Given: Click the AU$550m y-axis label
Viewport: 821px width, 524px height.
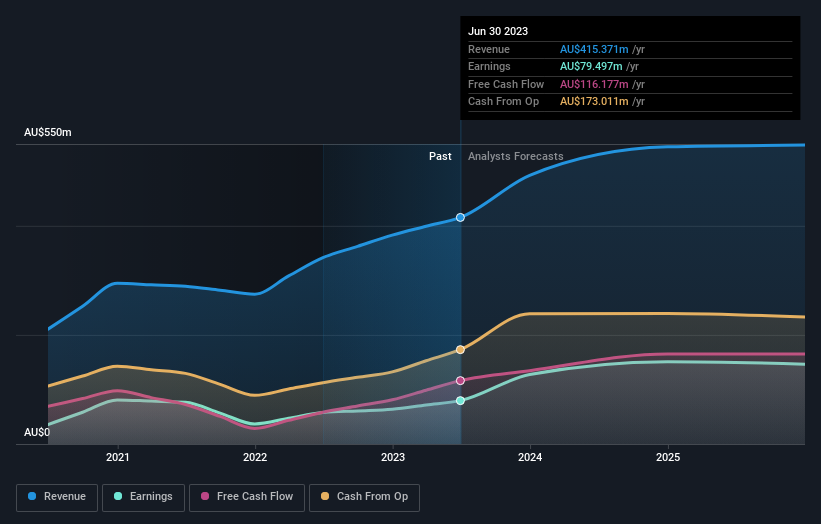Looking at the screenshot, I should click(x=48, y=132).
